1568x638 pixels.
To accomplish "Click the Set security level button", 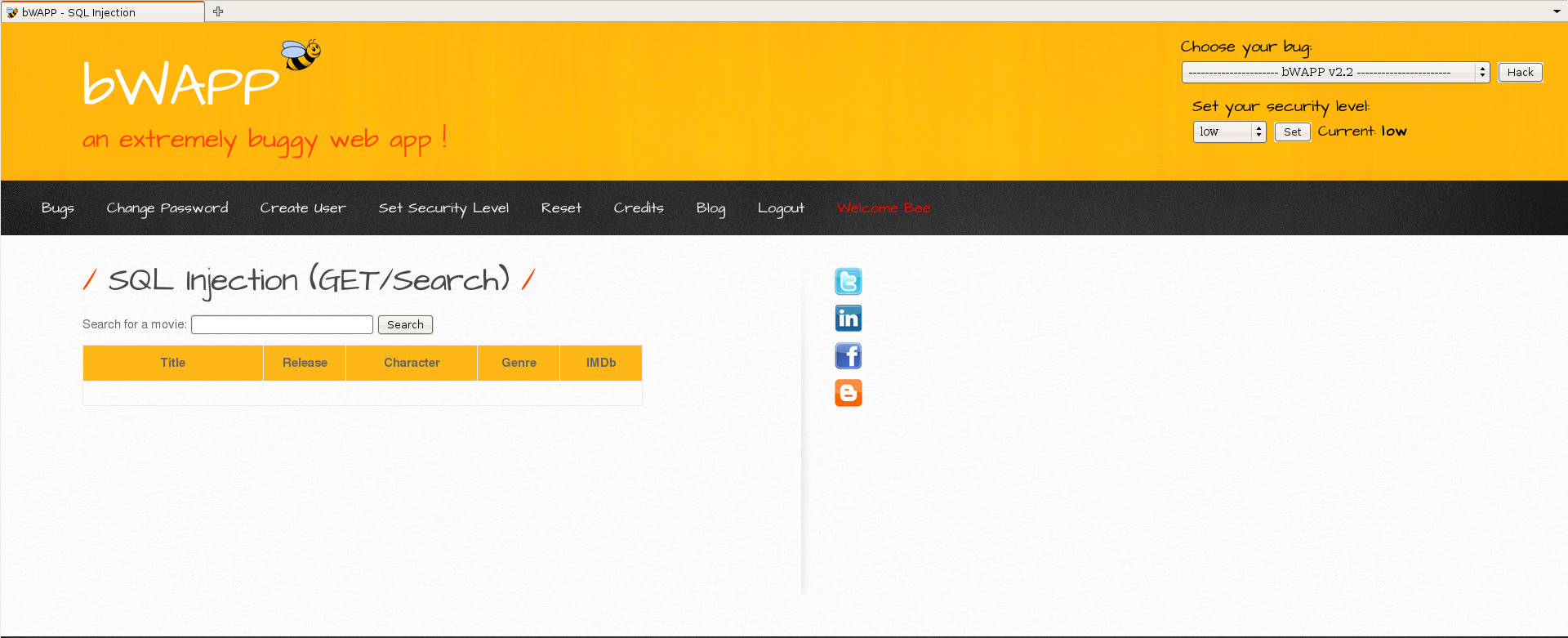I will [1292, 132].
